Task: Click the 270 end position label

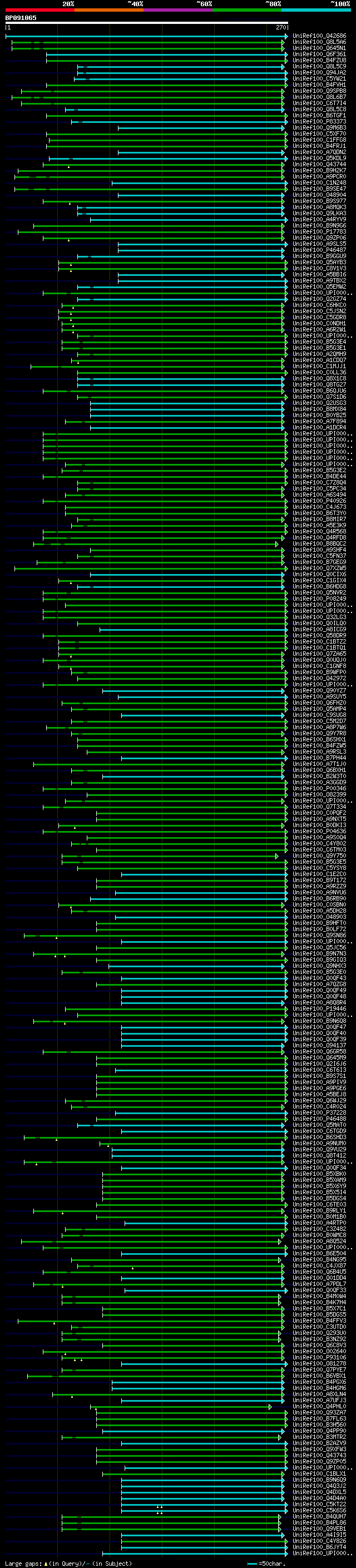Action: [x=281, y=27]
